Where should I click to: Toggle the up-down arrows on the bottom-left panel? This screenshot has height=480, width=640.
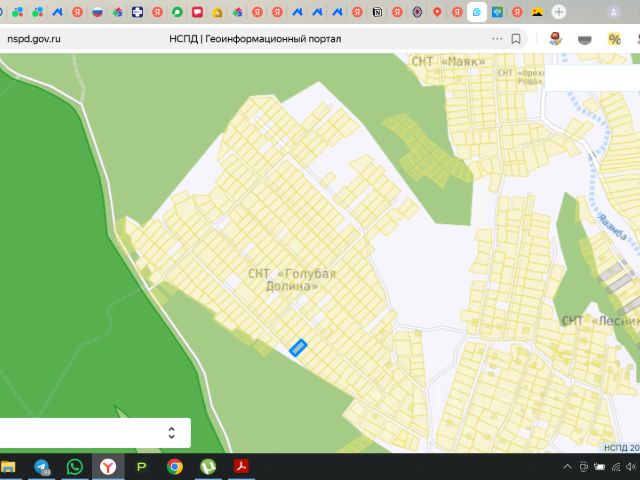tap(171, 433)
